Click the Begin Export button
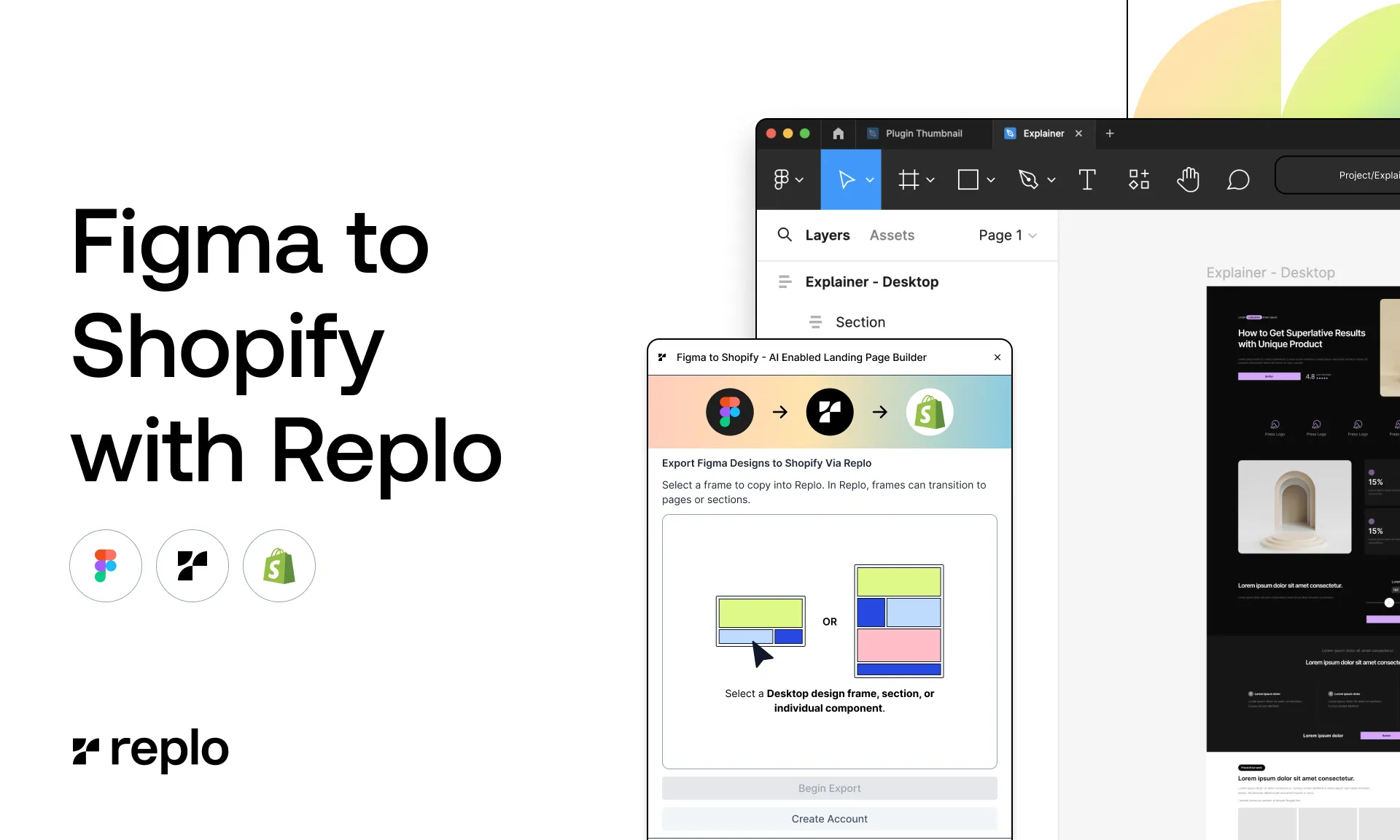This screenshot has height=840, width=1400. point(829,788)
